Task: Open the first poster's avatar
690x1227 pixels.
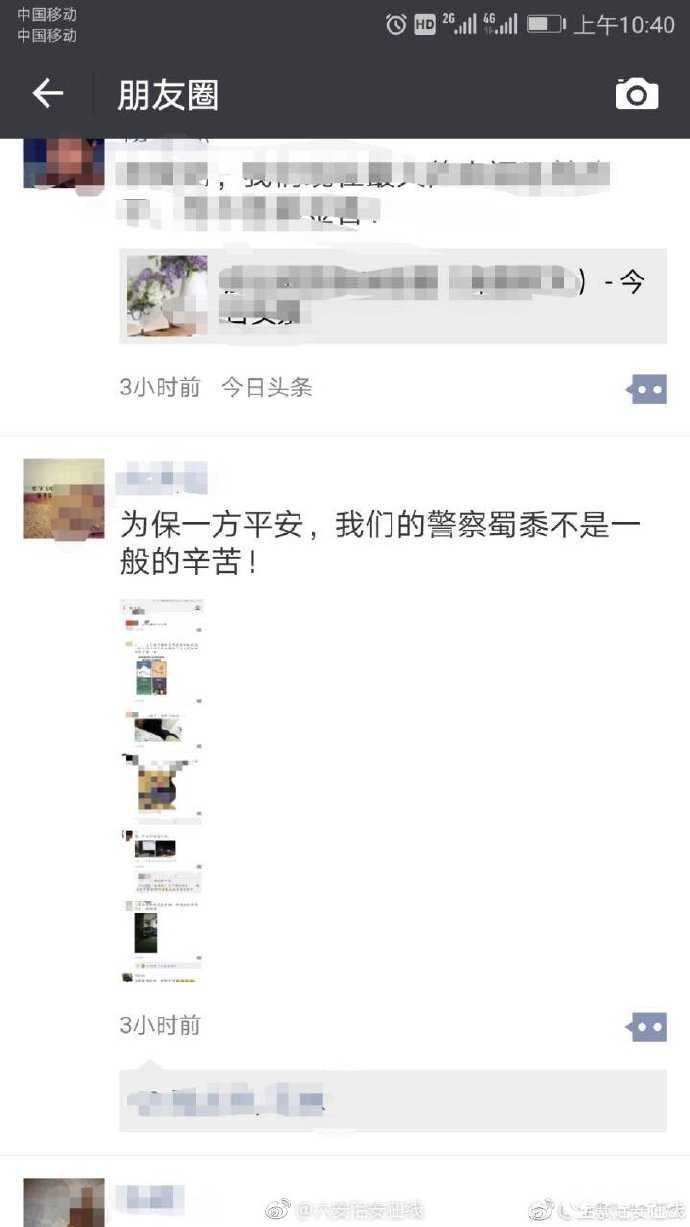Action: (x=64, y=162)
